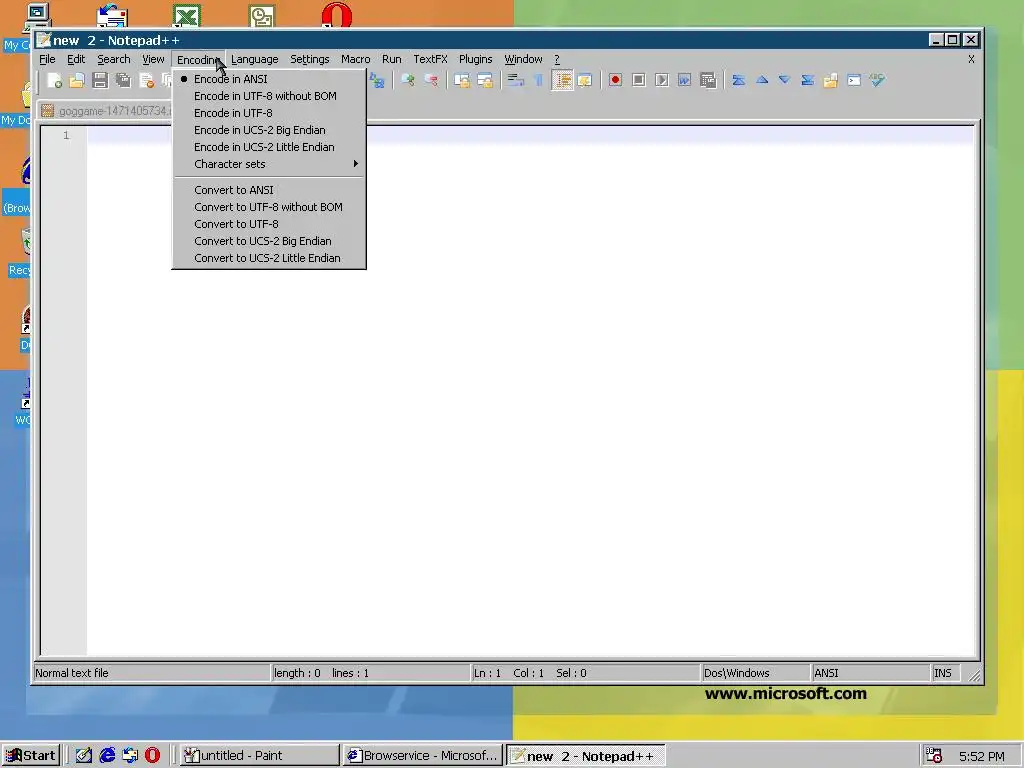Choose Encode in UTF-8
Screen dimensions: 1024x768
coord(268,113)
